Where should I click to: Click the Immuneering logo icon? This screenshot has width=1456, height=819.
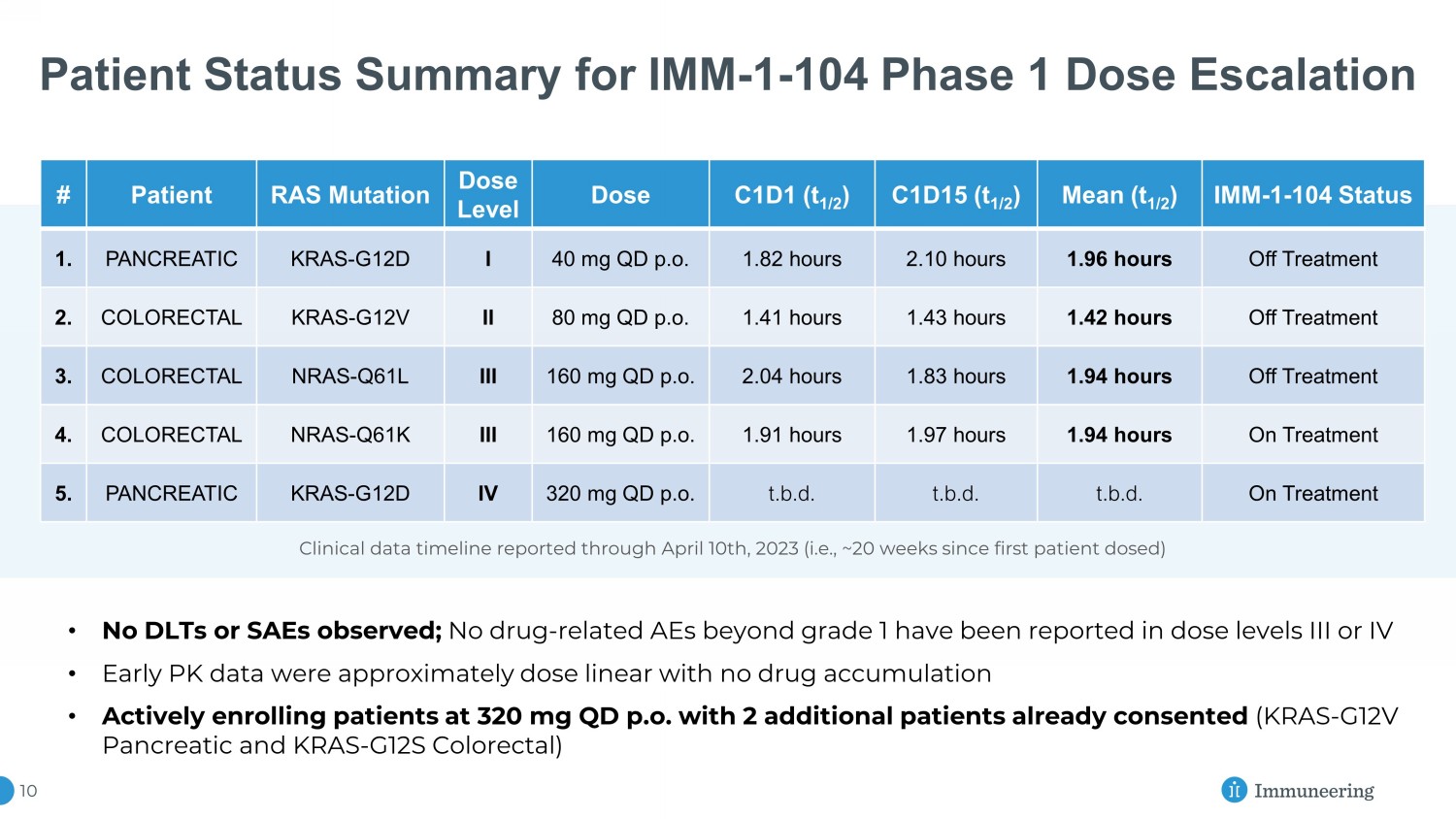tap(1233, 790)
